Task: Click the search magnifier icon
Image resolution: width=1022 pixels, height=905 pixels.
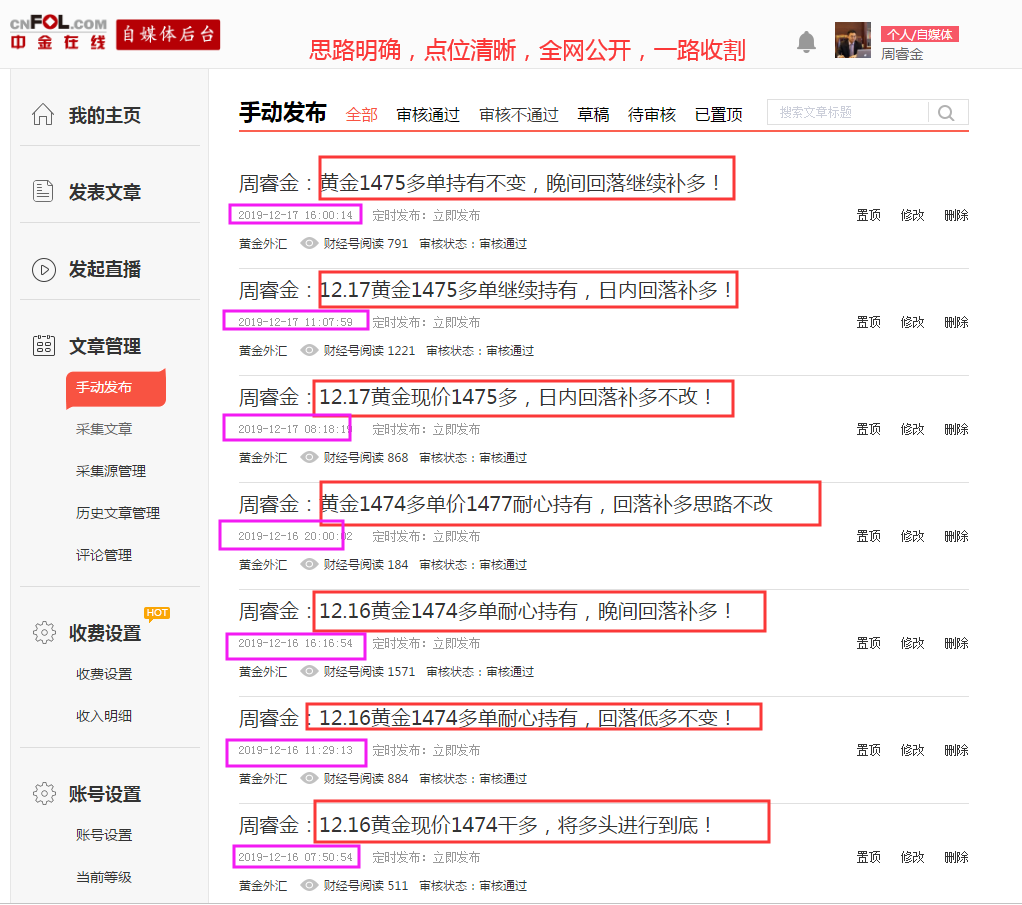Action: click(x=946, y=113)
